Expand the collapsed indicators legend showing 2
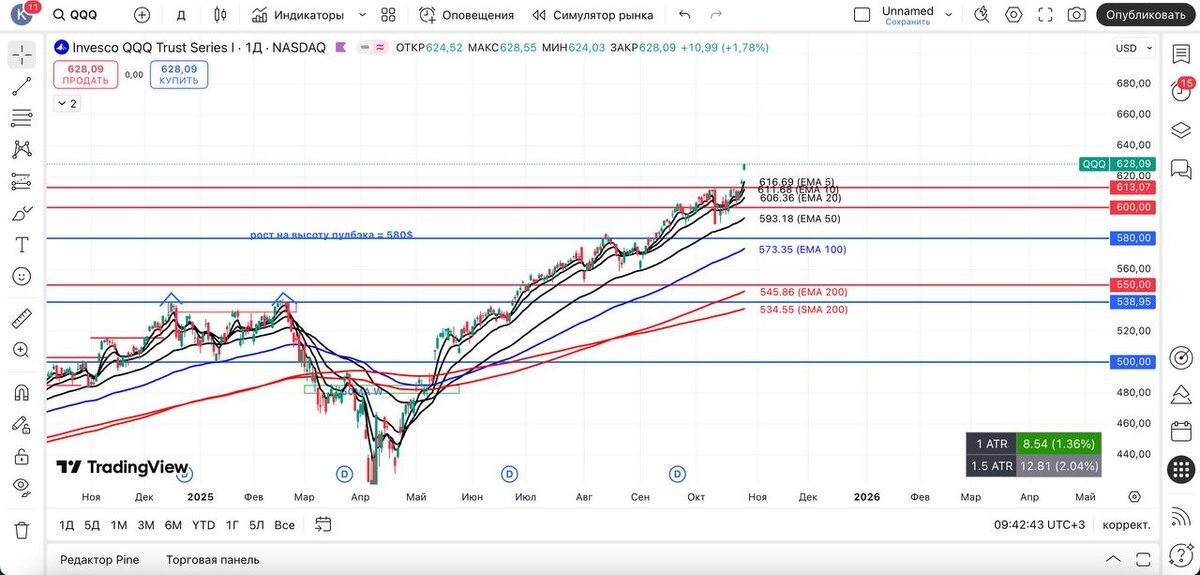This screenshot has width=1200, height=575. point(67,103)
